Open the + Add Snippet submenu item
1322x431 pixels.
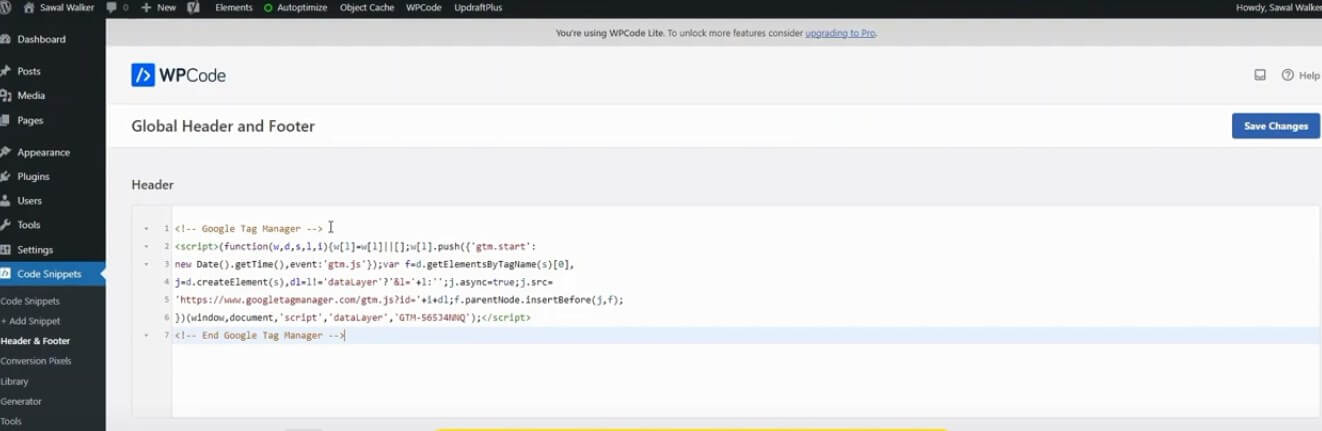pyautogui.click(x=30, y=321)
